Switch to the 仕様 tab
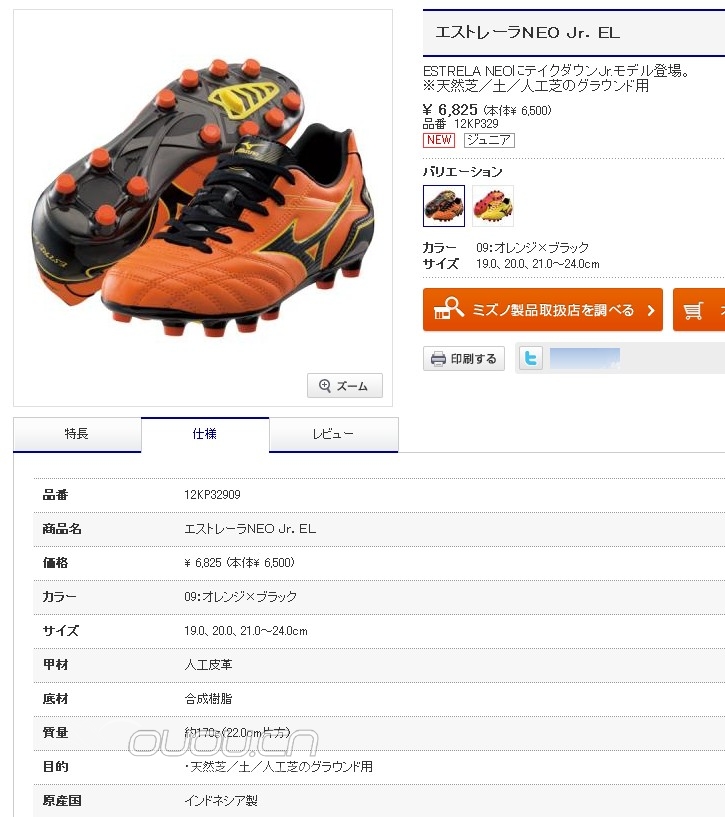 coord(205,435)
